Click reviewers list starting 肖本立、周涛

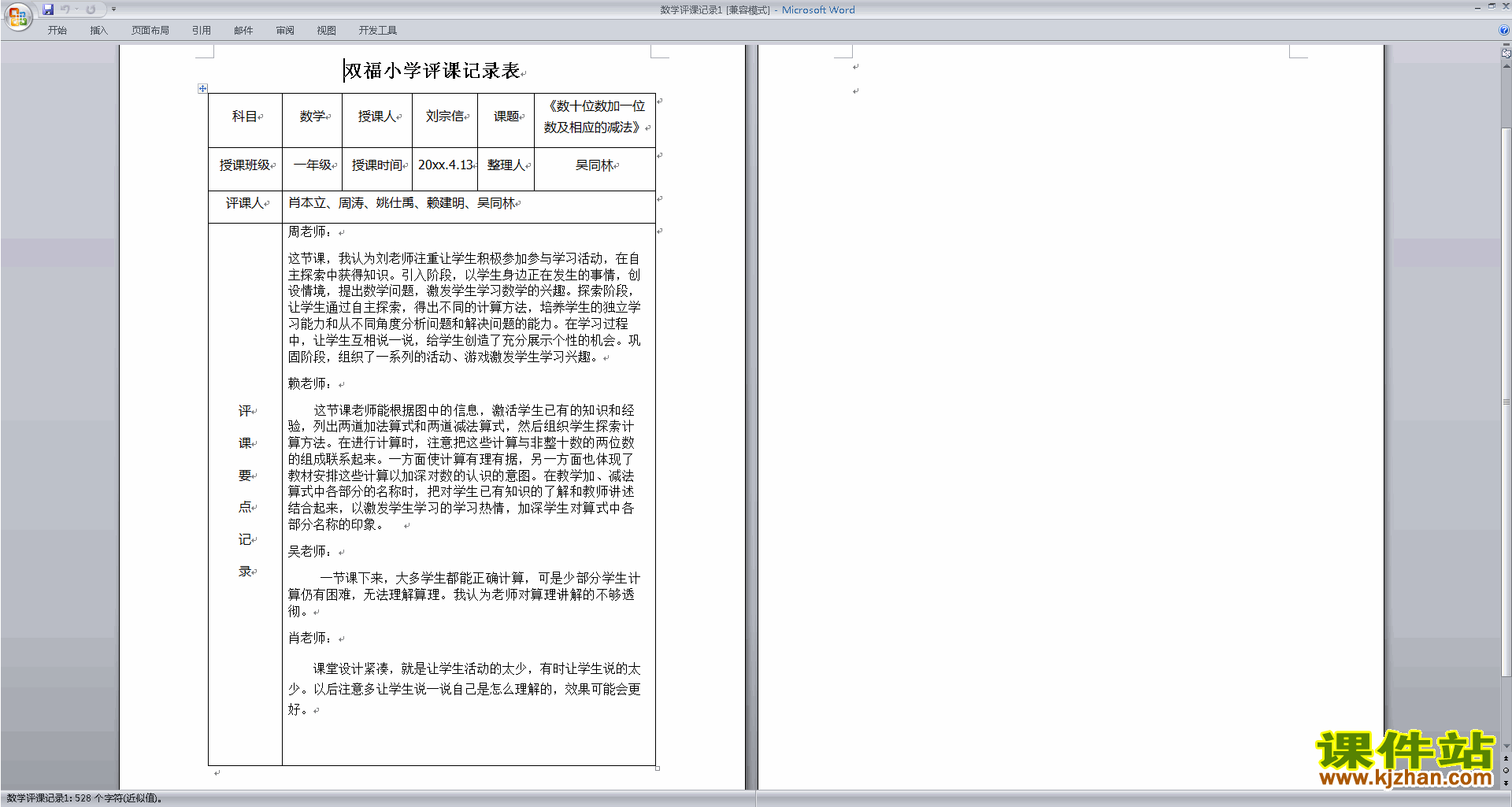tap(402, 203)
